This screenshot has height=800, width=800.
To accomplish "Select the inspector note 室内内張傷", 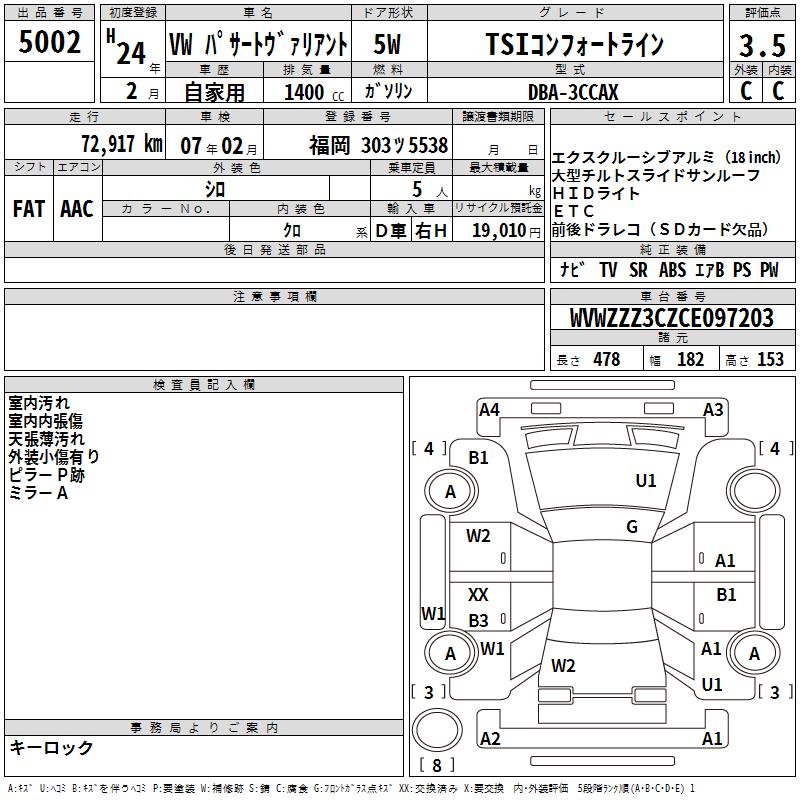I will coord(45,421).
